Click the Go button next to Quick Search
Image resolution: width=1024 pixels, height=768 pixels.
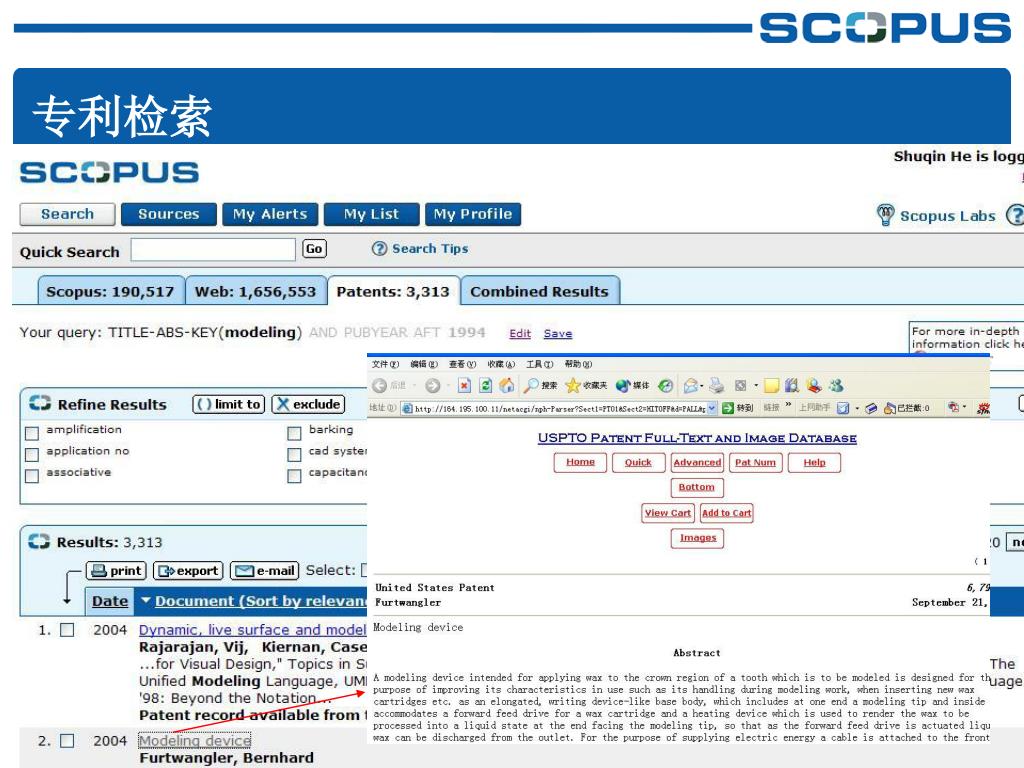tap(314, 249)
